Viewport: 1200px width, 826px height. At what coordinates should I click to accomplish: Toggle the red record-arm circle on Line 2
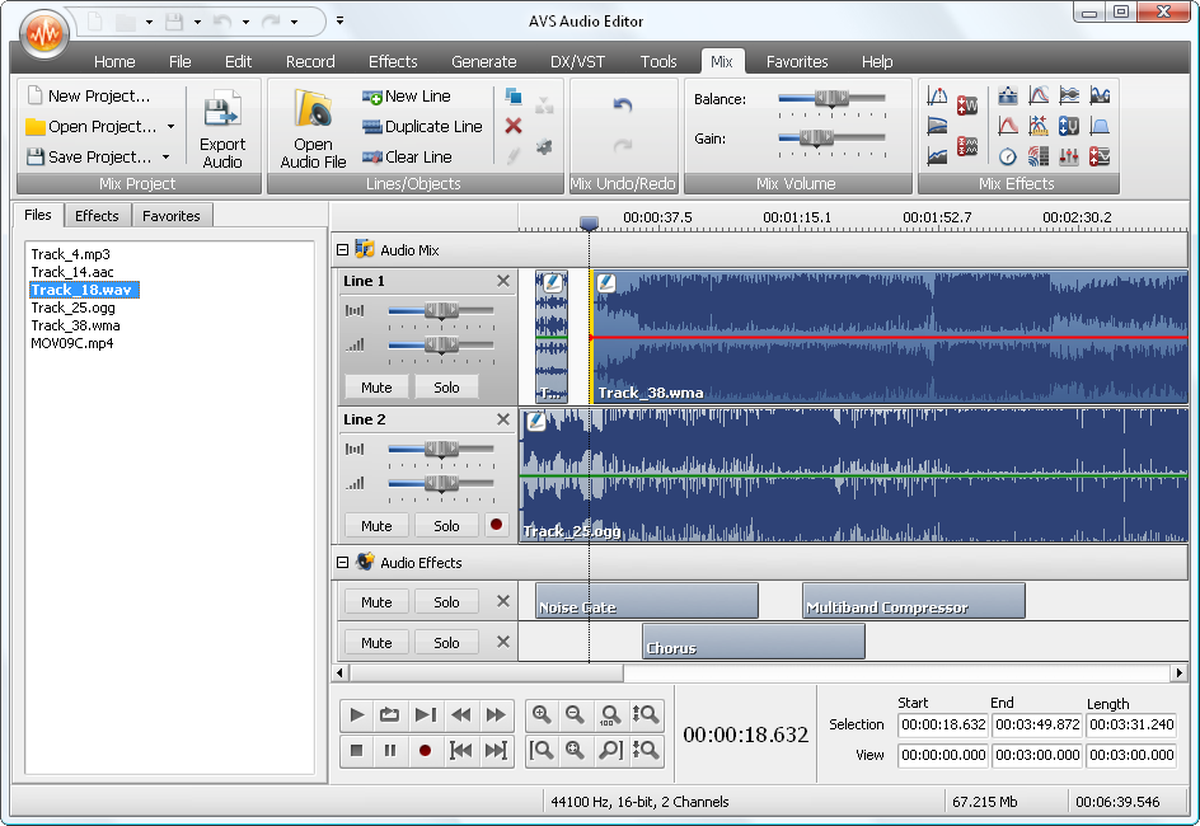pyautogui.click(x=496, y=524)
